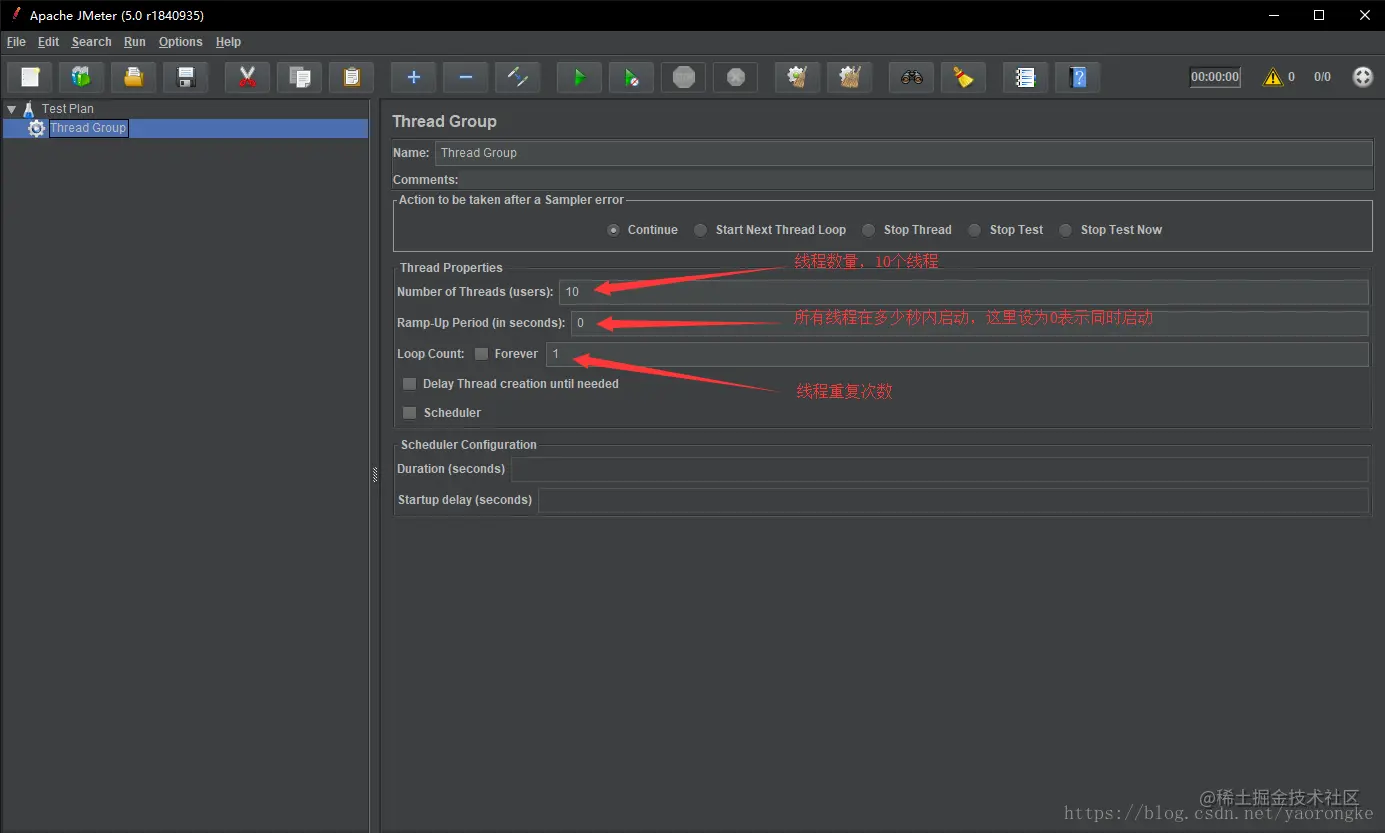
Task: Click the Copy icon in toolbar
Action: click(x=300, y=77)
